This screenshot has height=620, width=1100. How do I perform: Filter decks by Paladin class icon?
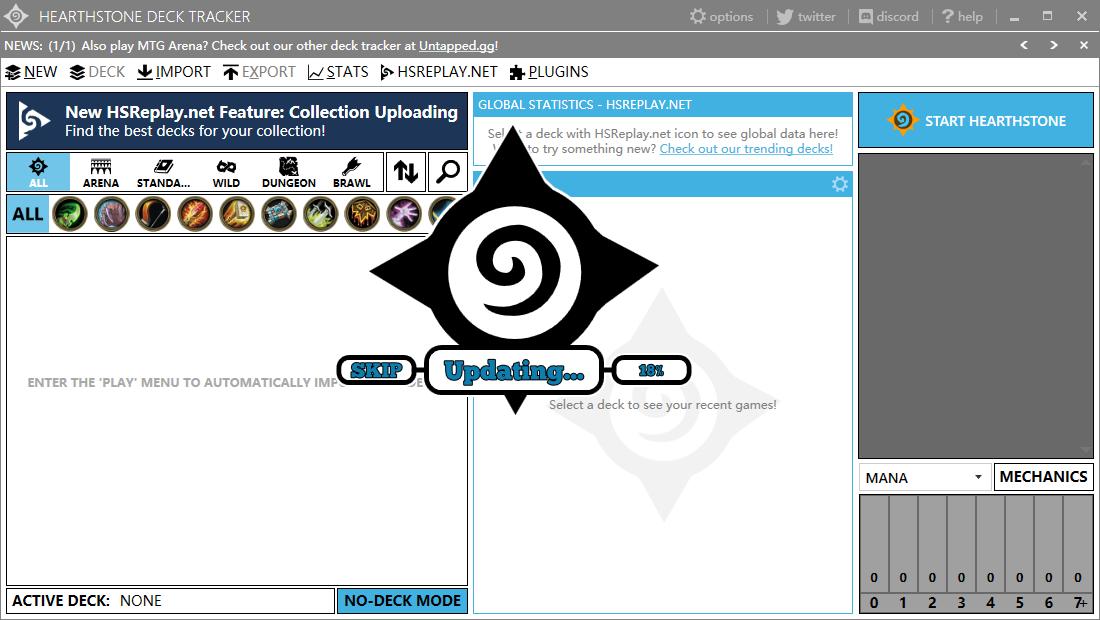237,214
